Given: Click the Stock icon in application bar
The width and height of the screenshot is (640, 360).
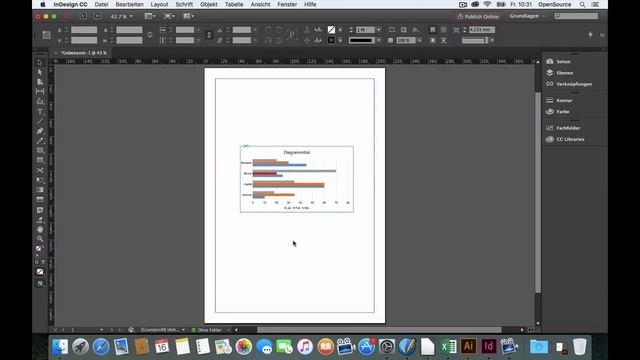Looking at the screenshot, I should pos(98,16).
